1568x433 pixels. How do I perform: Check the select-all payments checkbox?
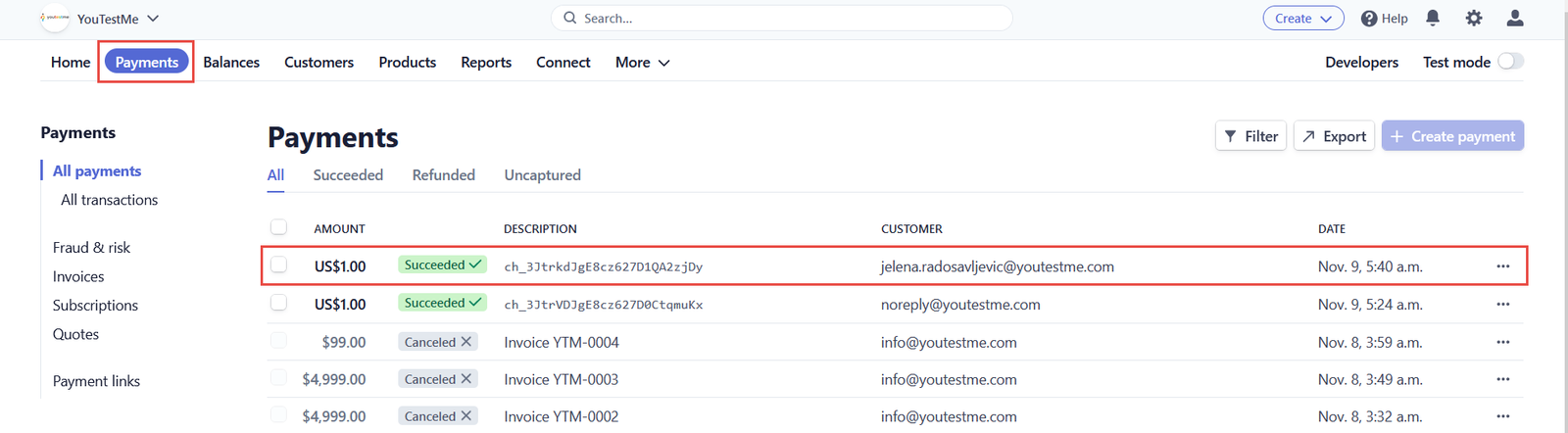[x=279, y=227]
